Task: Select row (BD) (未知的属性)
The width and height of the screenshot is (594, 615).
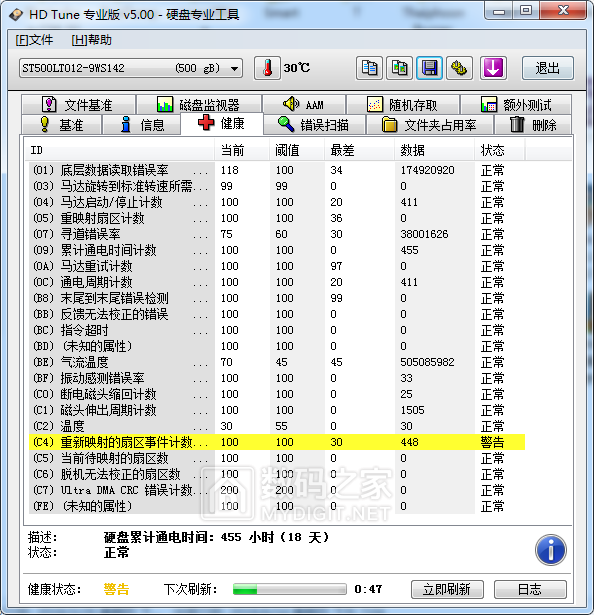Action: (x=277, y=346)
